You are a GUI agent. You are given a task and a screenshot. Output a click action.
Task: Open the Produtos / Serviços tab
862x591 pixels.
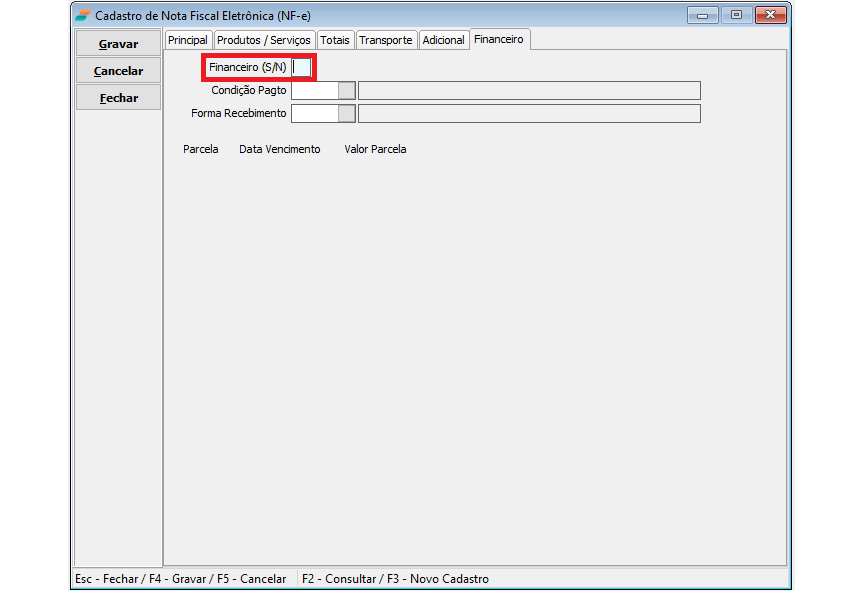(264, 40)
